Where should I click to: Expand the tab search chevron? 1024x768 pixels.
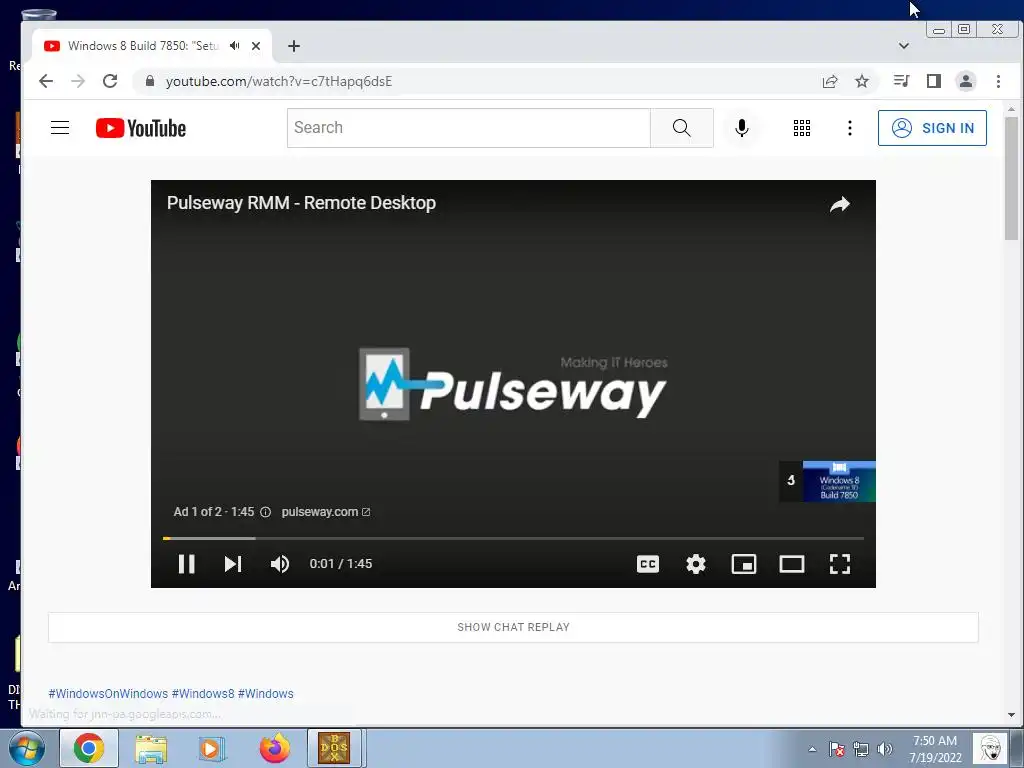[904, 46]
